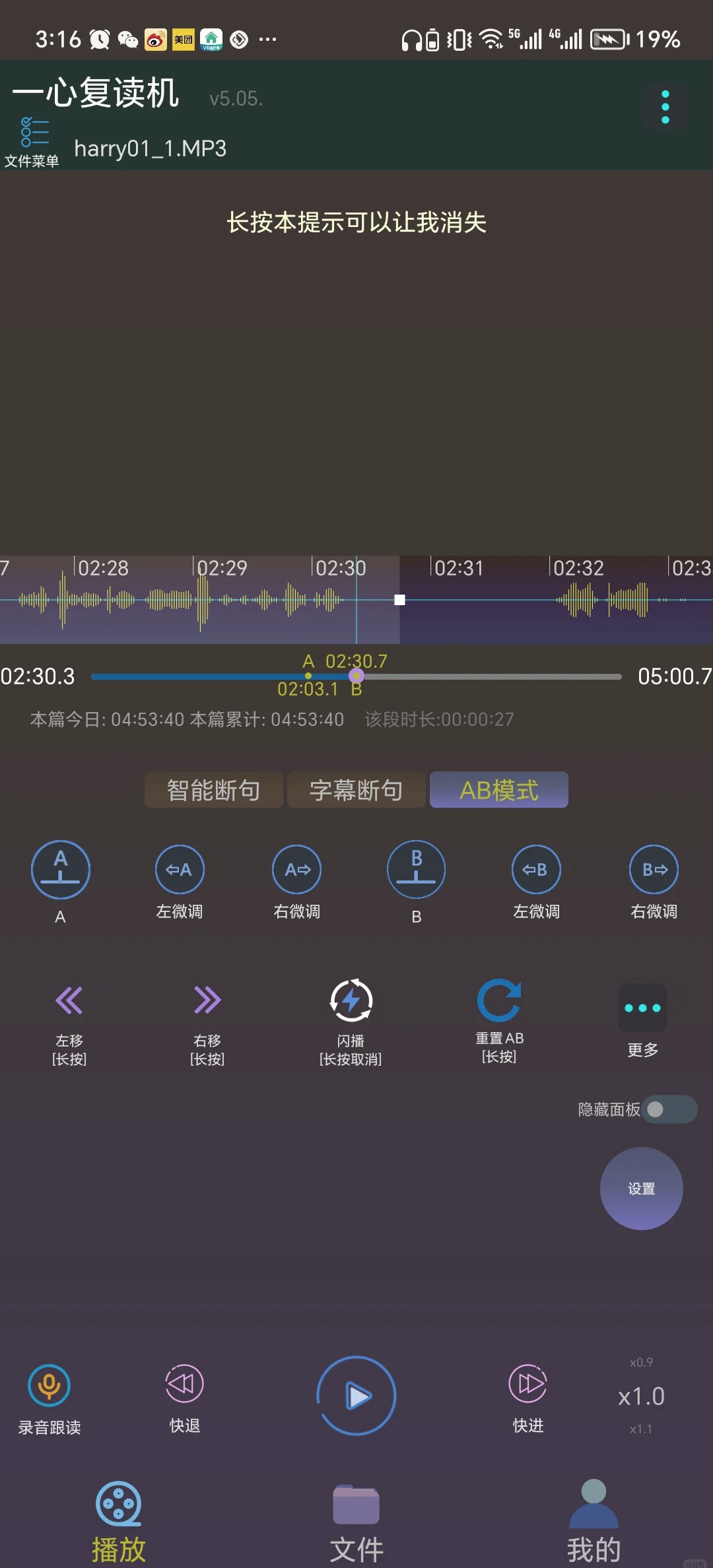Tap the harry01_1.MP3 file name
713x1568 pixels.
click(x=151, y=148)
